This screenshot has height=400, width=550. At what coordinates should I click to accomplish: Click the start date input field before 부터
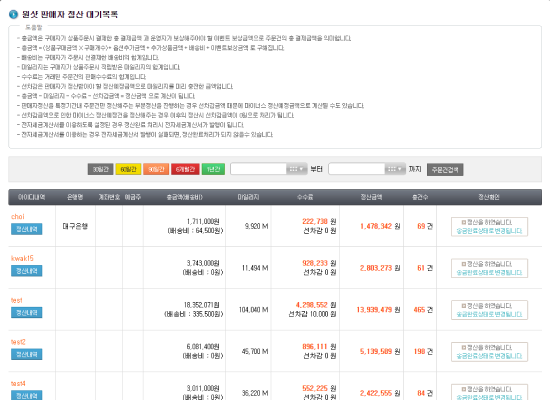[259, 169]
